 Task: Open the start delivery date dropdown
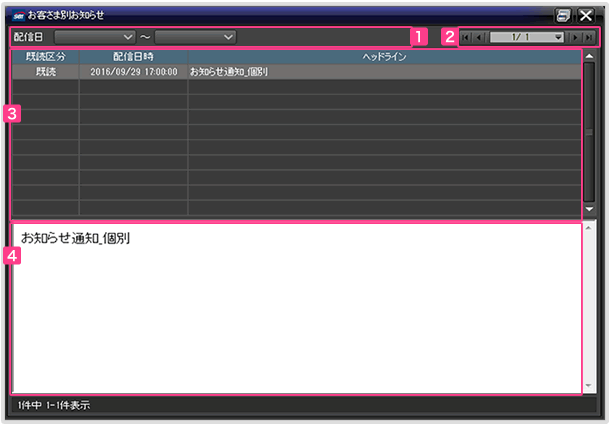[95, 37]
